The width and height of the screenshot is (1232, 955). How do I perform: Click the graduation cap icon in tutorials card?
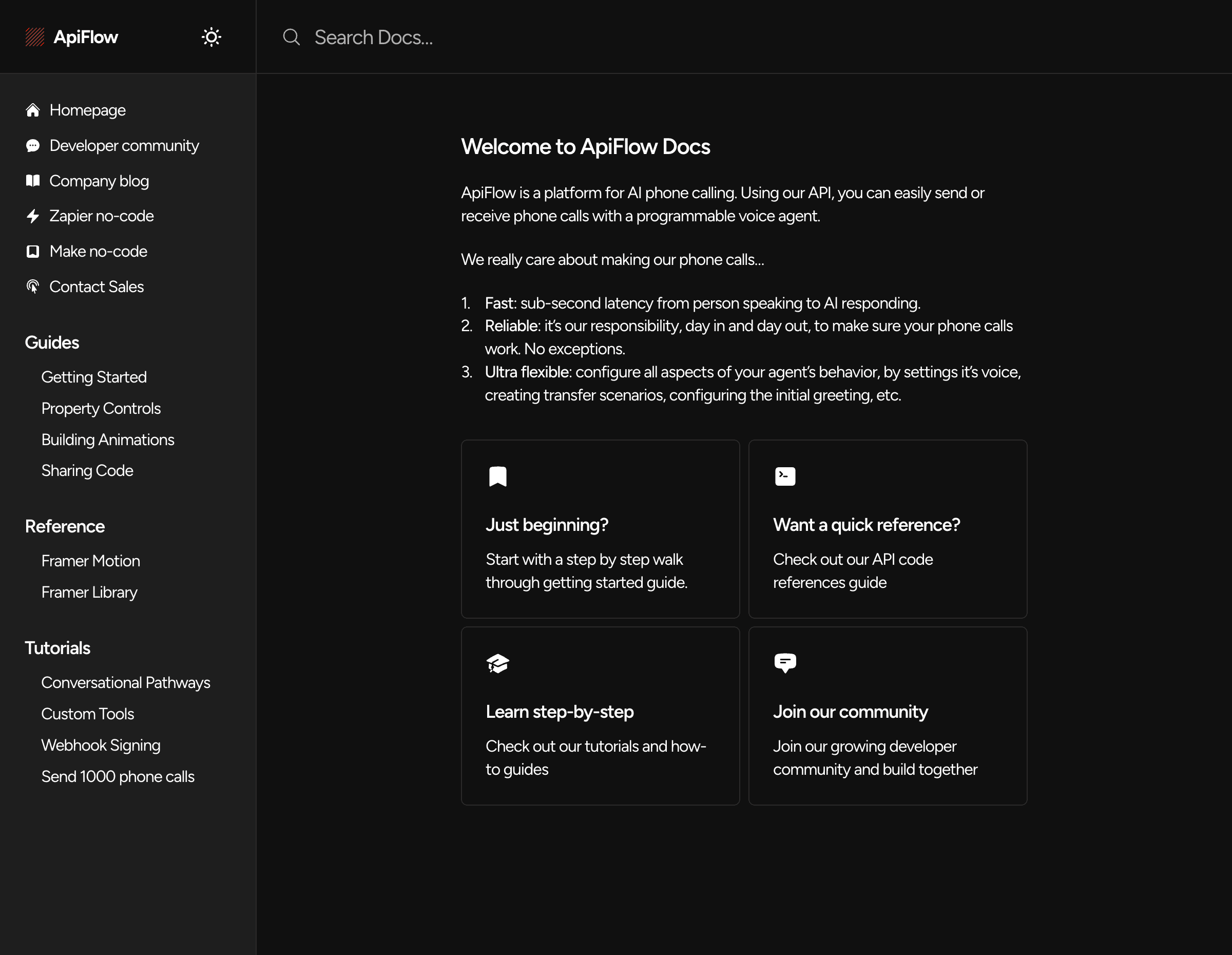(x=497, y=663)
